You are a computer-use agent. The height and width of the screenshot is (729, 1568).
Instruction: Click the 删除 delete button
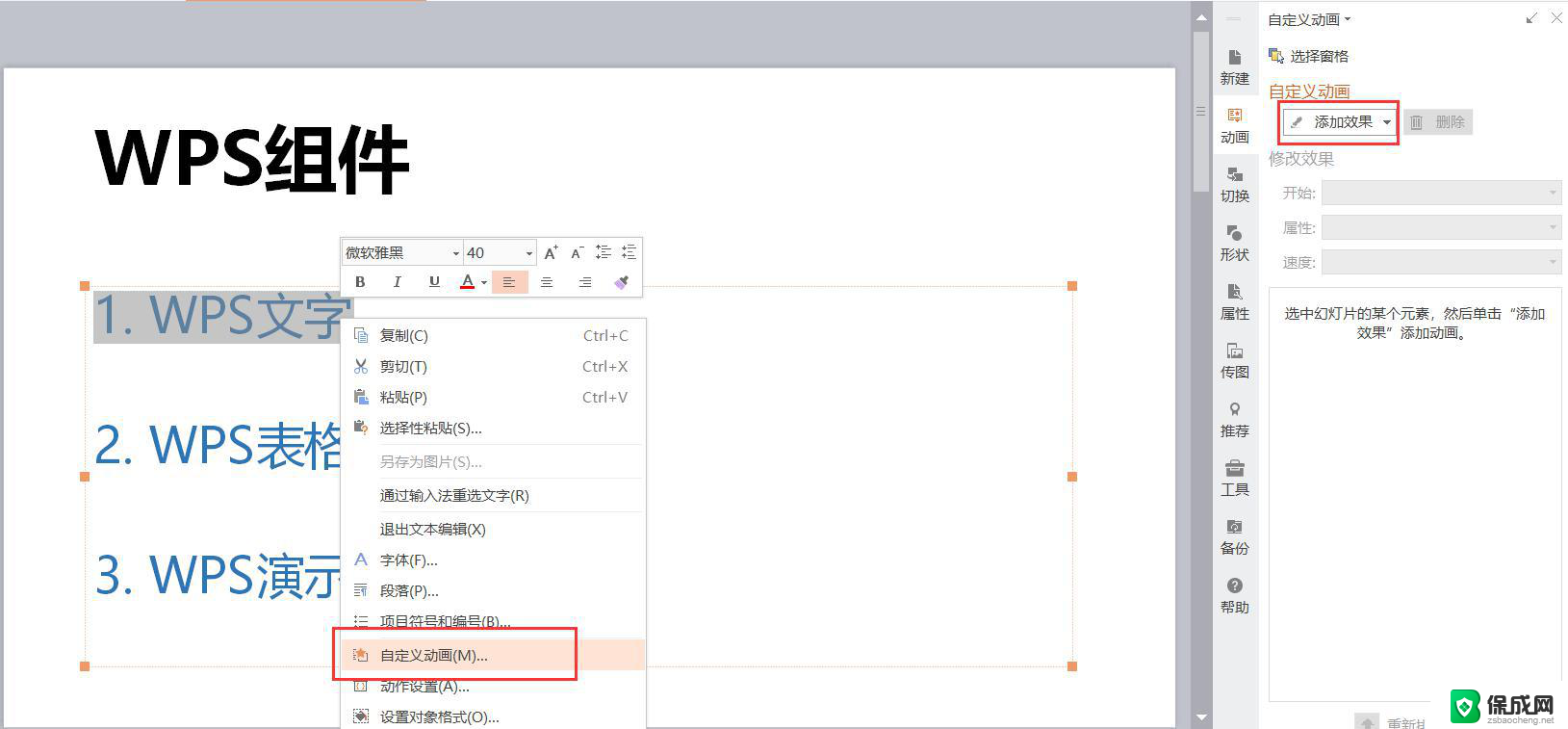[1438, 122]
